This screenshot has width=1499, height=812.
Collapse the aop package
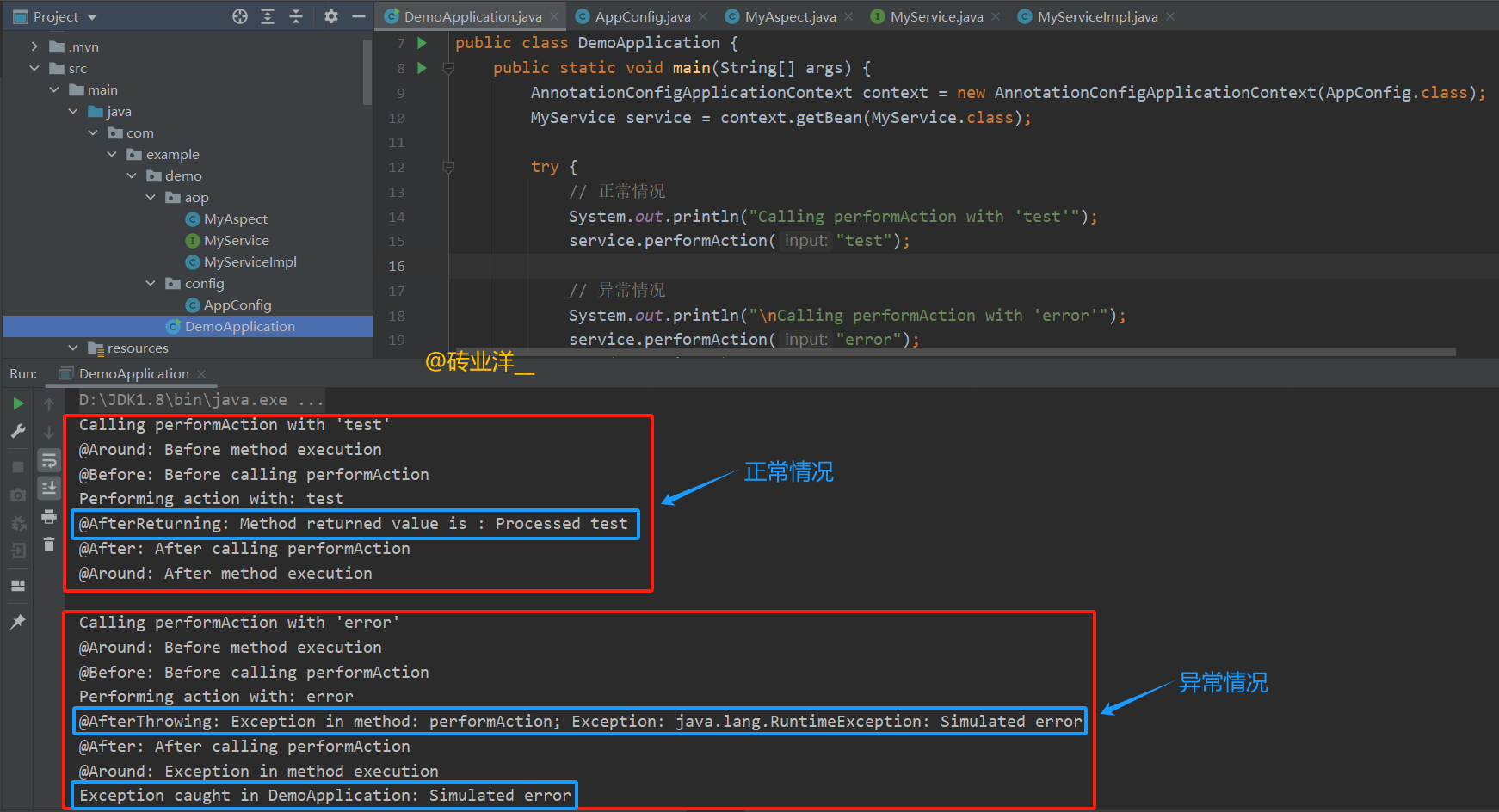[x=151, y=197]
